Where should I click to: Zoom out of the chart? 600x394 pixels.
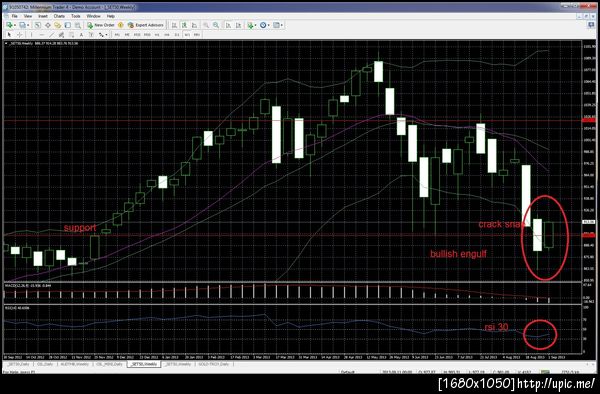pyautogui.click(x=216, y=25)
